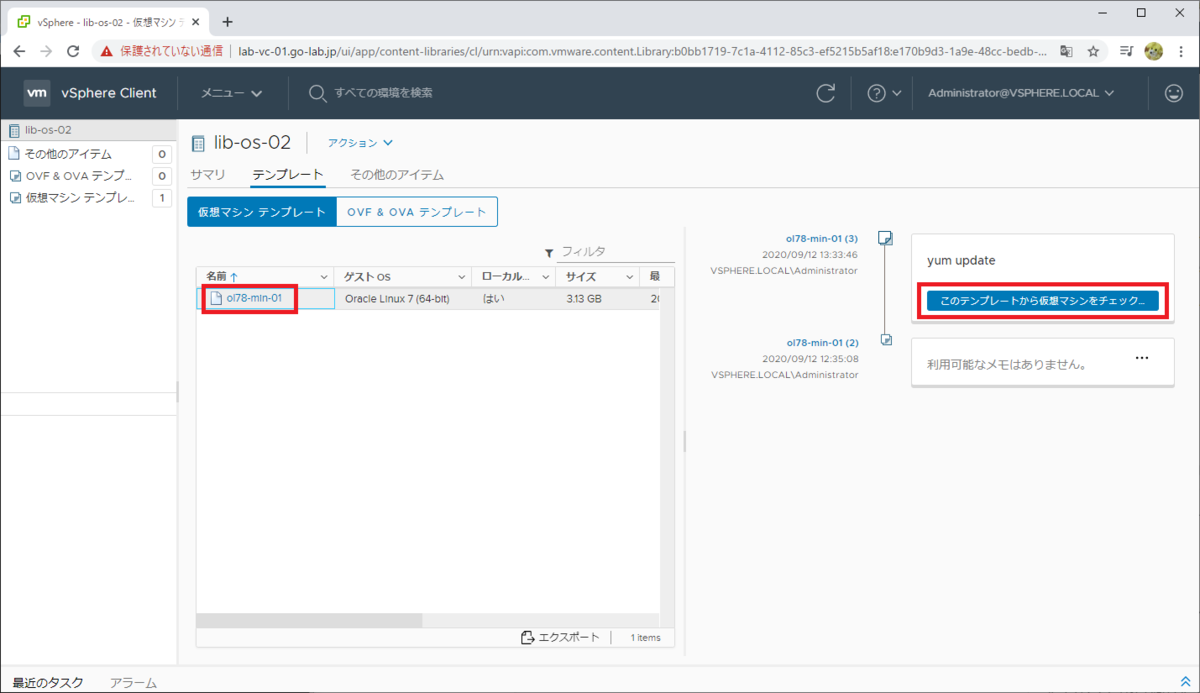1200x693 pixels.
Task: Open the サイズ column chevron menu
Action: 630,276
